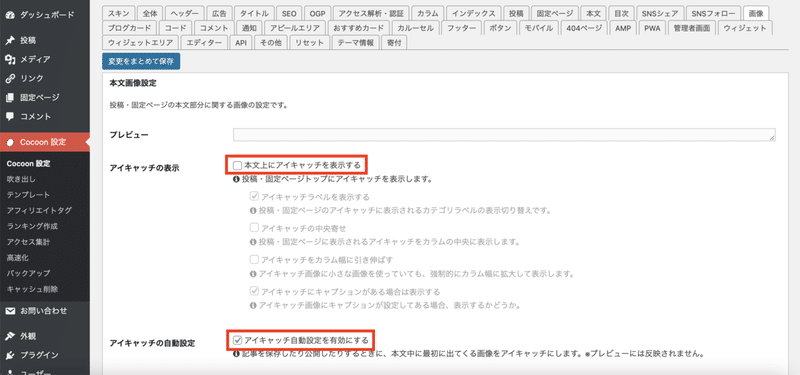
Task: Open the アクセス解析・認証 tab
Action: tap(371, 13)
